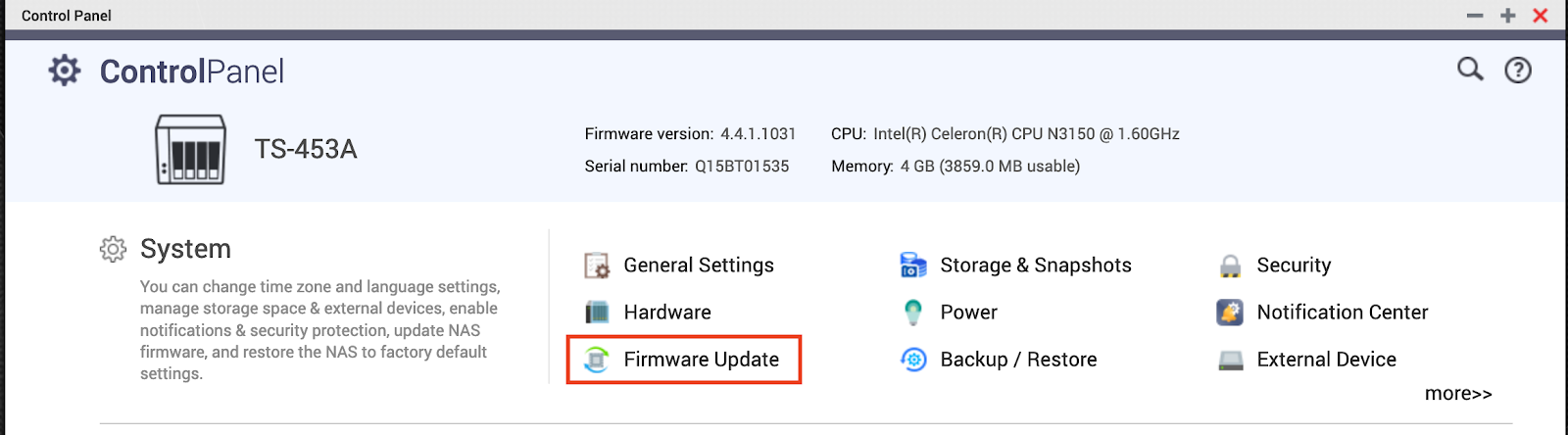Click the Power lightbulb icon
The height and width of the screenshot is (435, 1568).
pyautogui.click(x=913, y=313)
